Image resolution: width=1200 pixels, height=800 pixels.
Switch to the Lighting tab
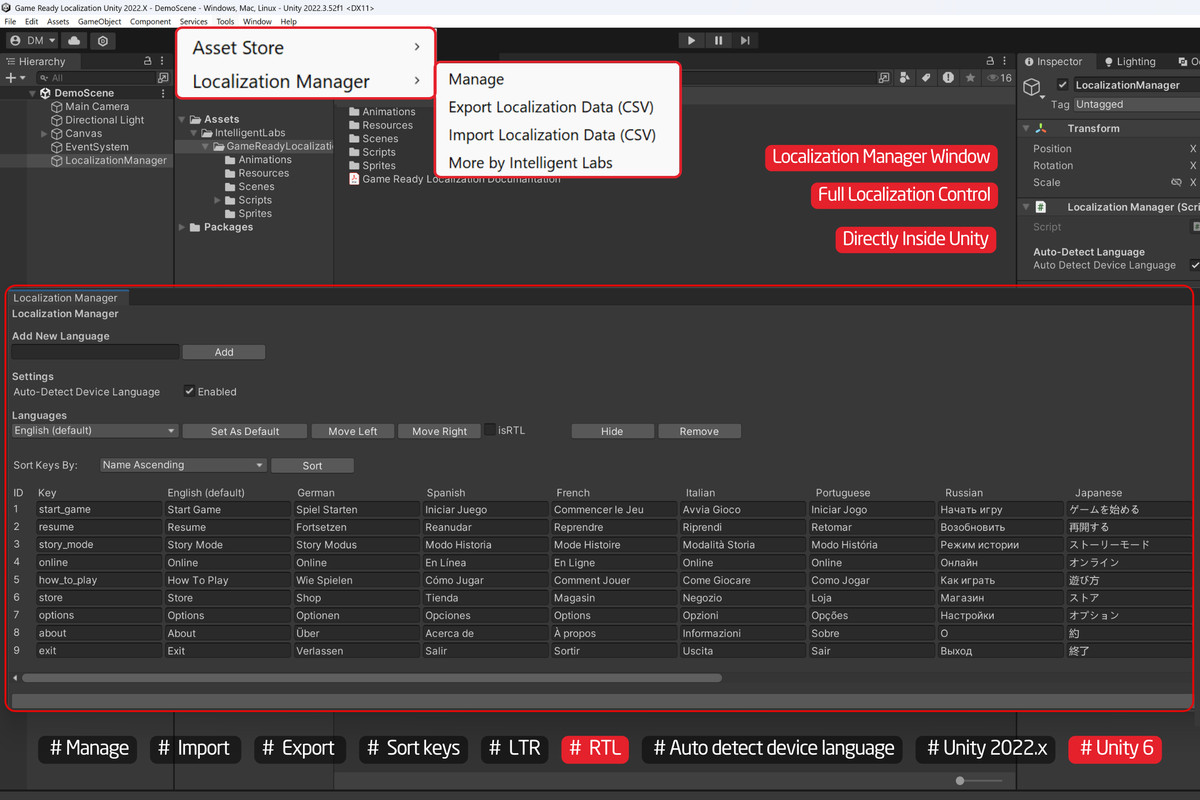pos(1129,61)
